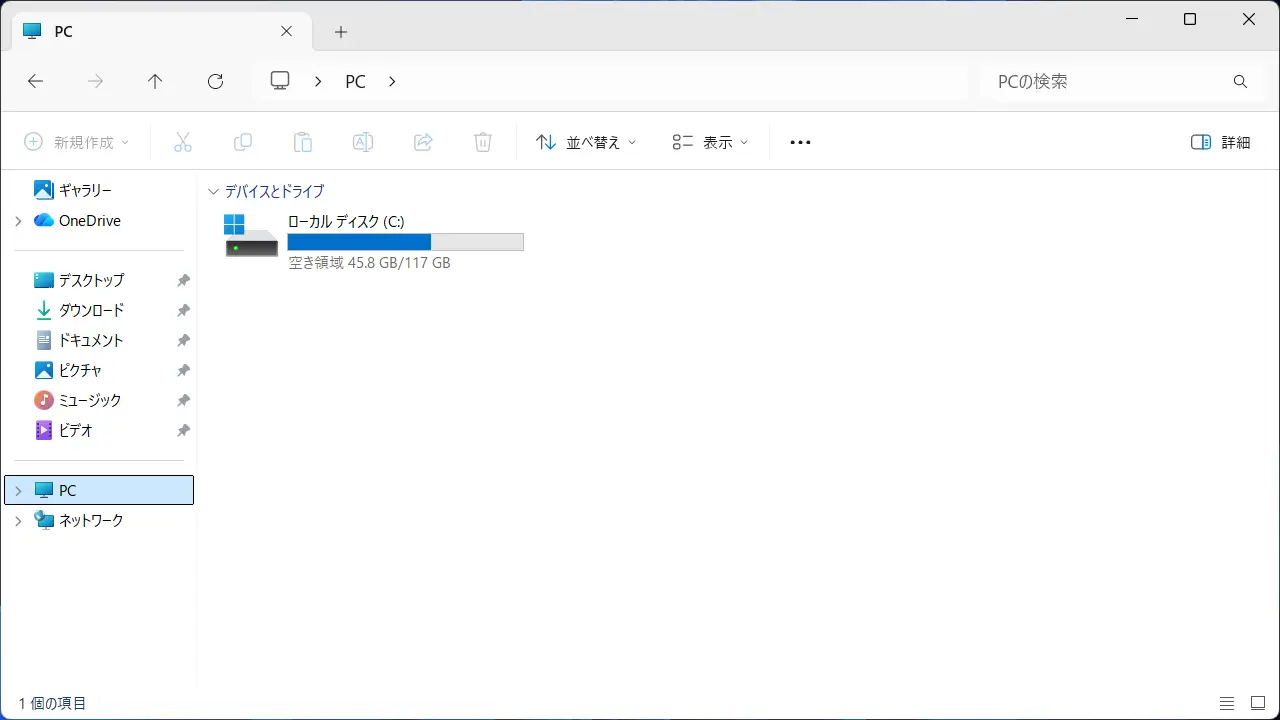This screenshot has width=1280, height=720.
Task: Toggle the 詳細 details pane
Action: tap(1220, 142)
